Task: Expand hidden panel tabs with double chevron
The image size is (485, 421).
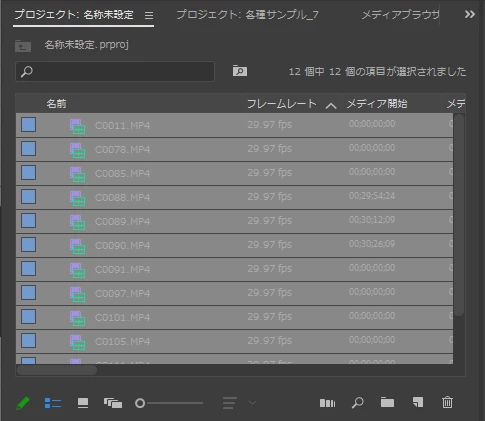Action: pyautogui.click(x=470, y=14)
